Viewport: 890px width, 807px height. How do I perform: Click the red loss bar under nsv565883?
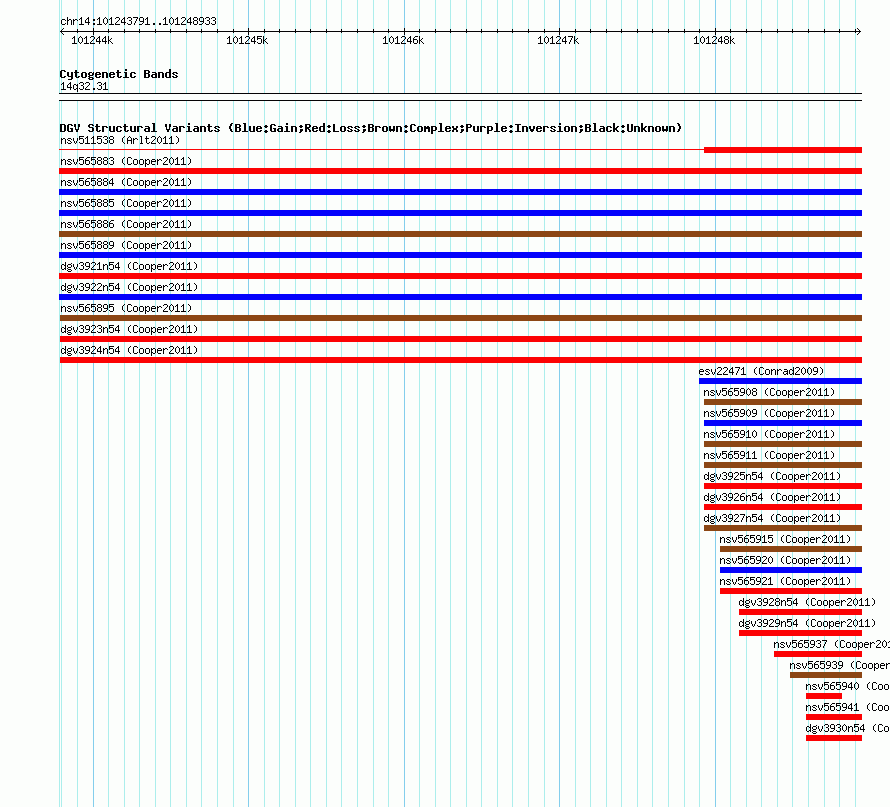coord(460,171)
